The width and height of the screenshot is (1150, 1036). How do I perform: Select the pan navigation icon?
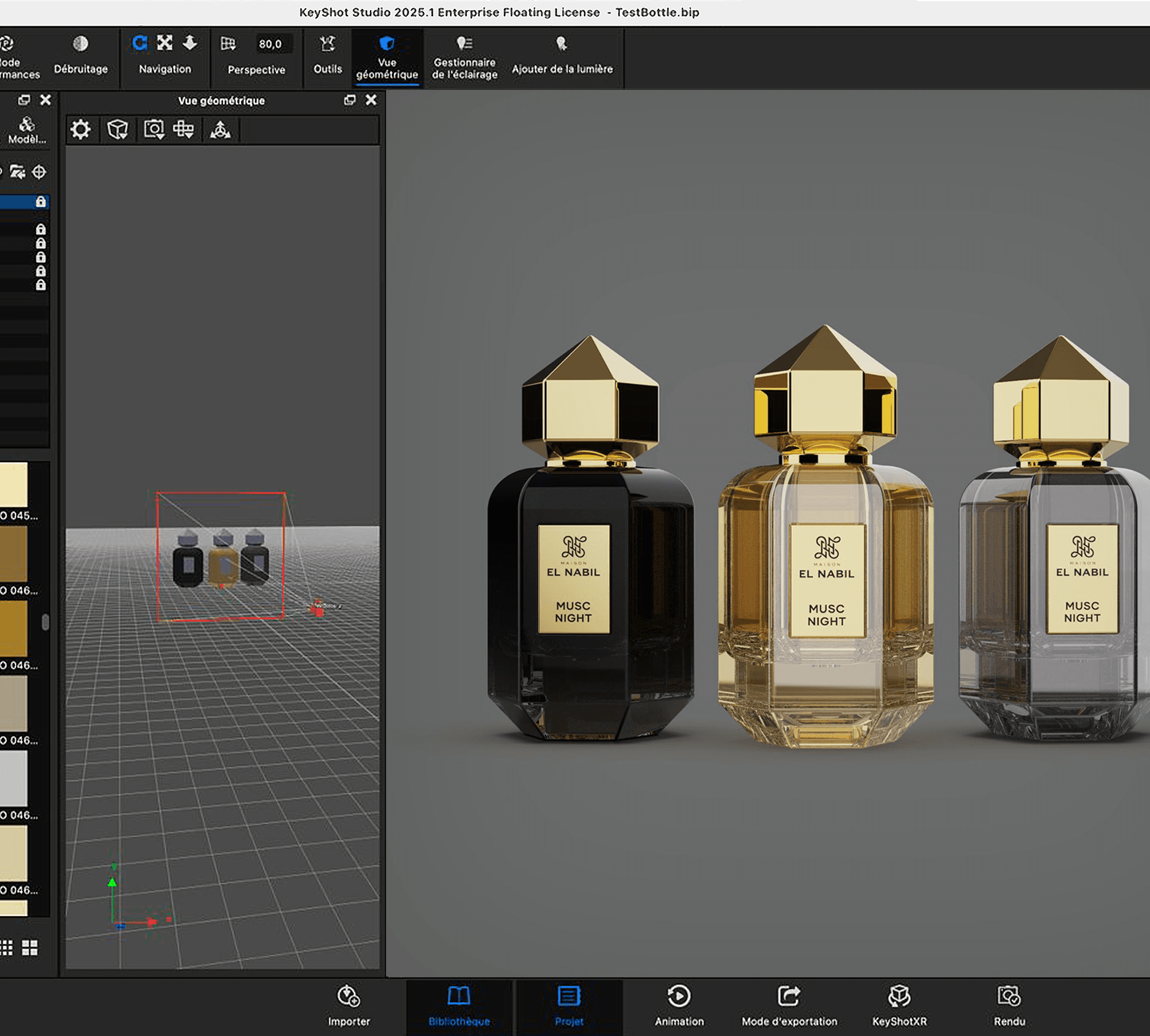(x=164, y=43)
